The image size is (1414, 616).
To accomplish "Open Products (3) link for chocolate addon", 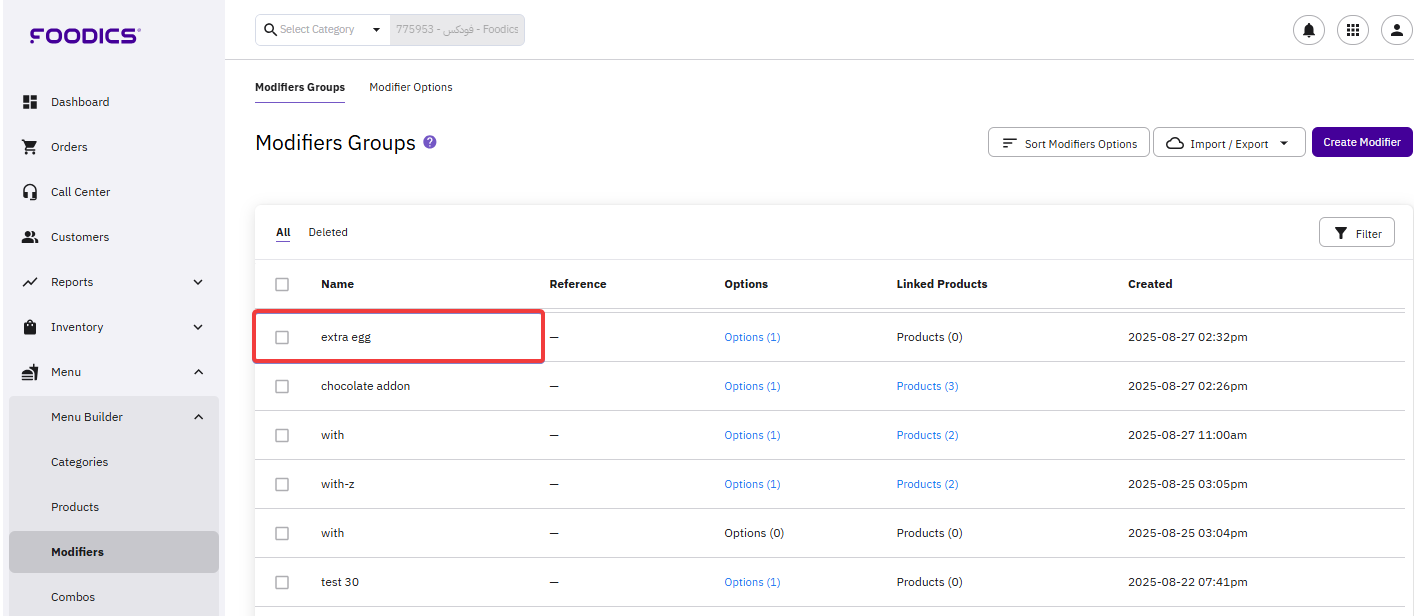I will [927, 386].
